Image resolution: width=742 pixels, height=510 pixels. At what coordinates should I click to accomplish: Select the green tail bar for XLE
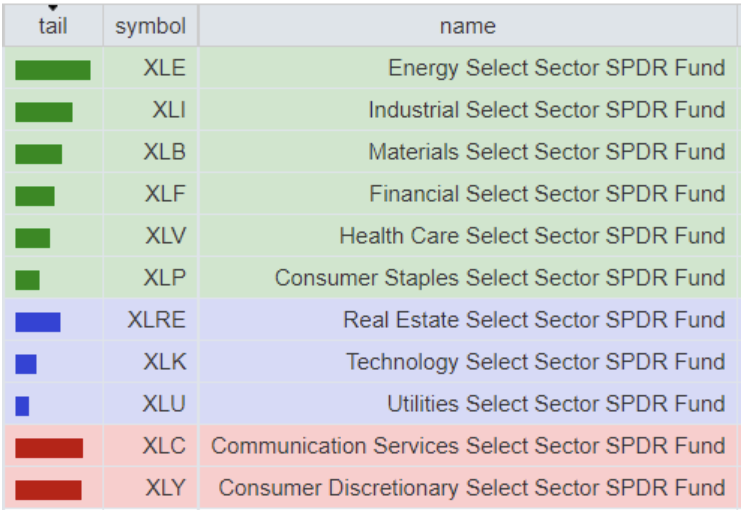[53, 70]
